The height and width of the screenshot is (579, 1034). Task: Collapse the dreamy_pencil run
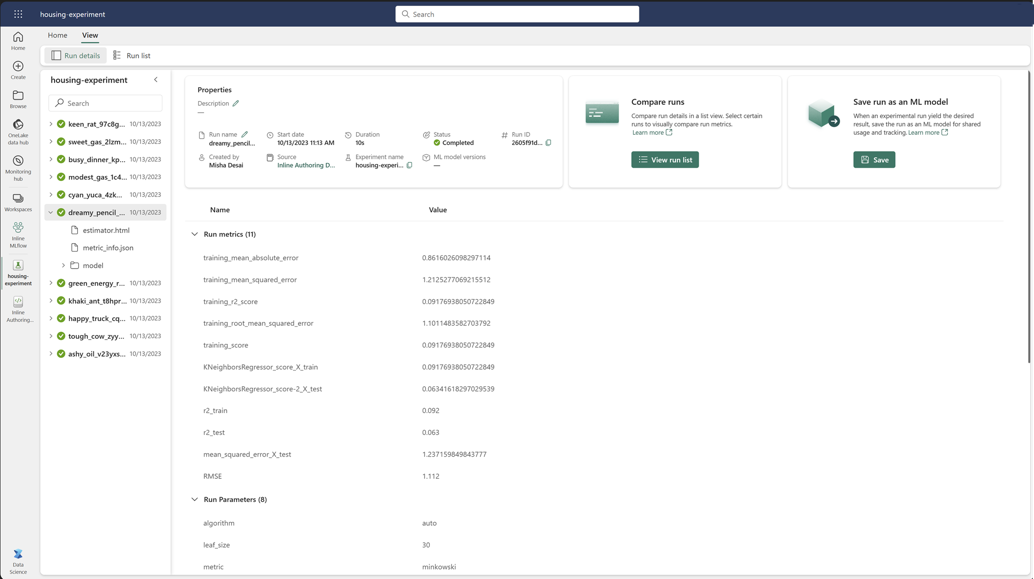click(x=51, y=212)
